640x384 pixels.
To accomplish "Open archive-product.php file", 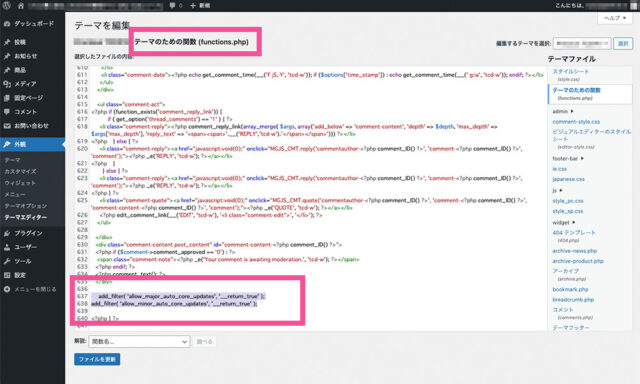I will [578, 261].
